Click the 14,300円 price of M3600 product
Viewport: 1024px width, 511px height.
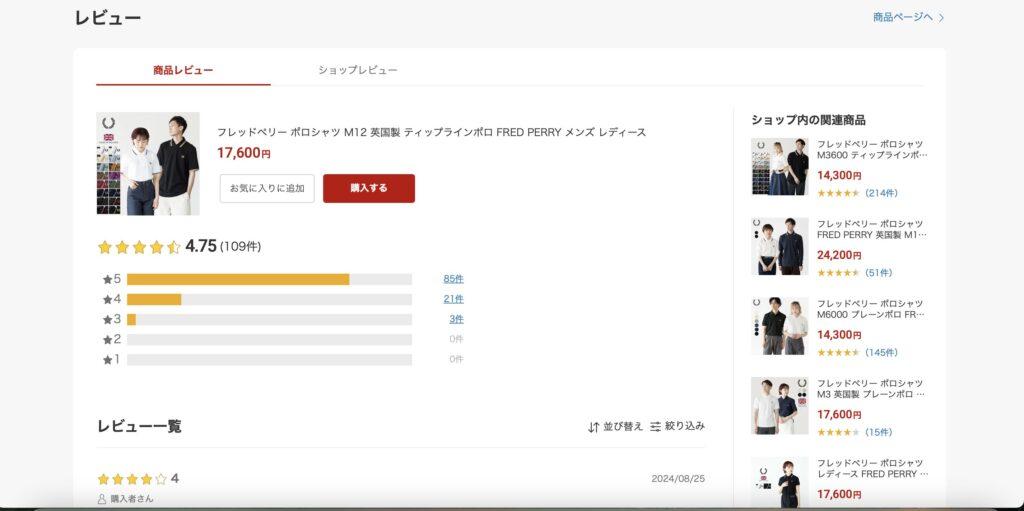pos(839,176)
